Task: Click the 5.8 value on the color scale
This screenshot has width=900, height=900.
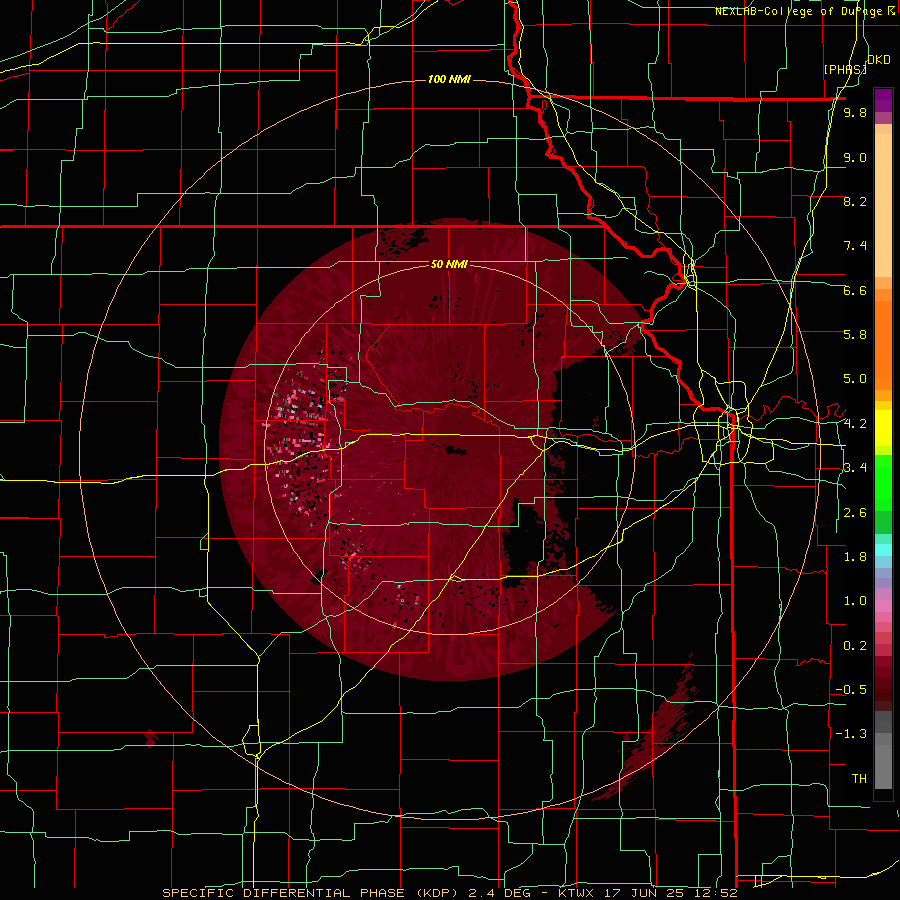Action: coord(855,335)
